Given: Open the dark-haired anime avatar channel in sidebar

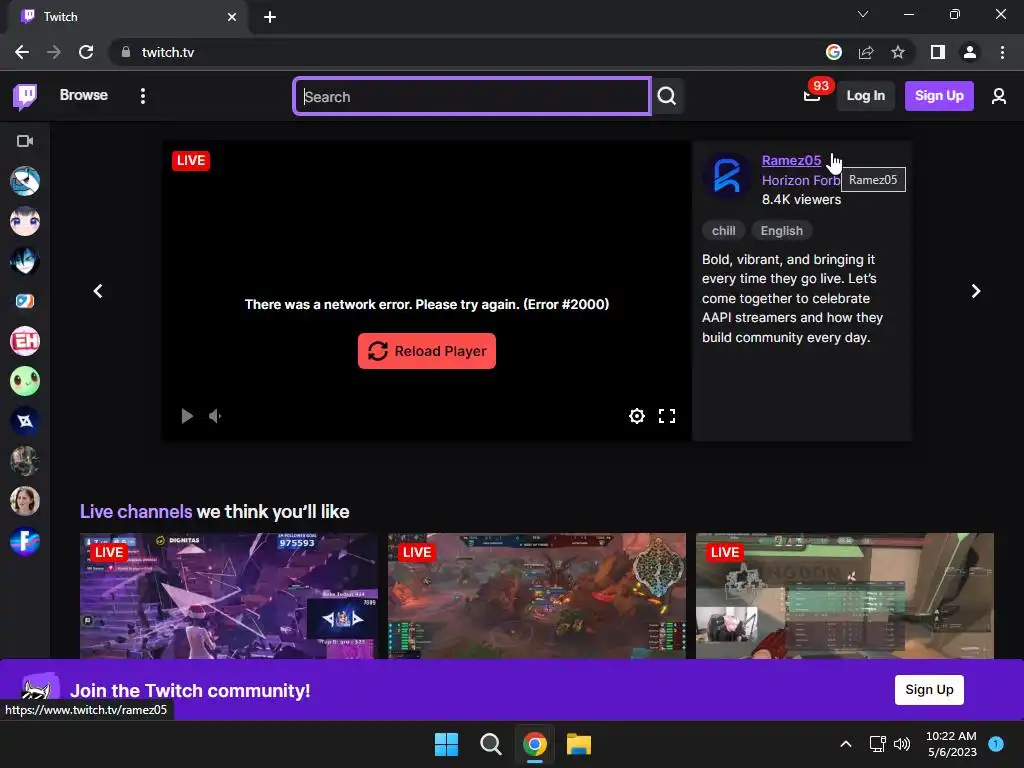Looking at the screenshot, I should point(25,261).
